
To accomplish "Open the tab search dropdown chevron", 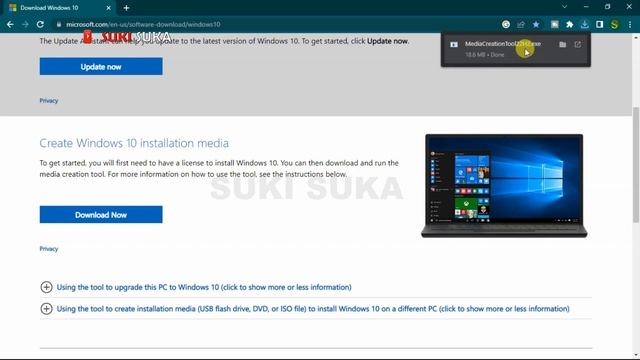I will point(564,7).
